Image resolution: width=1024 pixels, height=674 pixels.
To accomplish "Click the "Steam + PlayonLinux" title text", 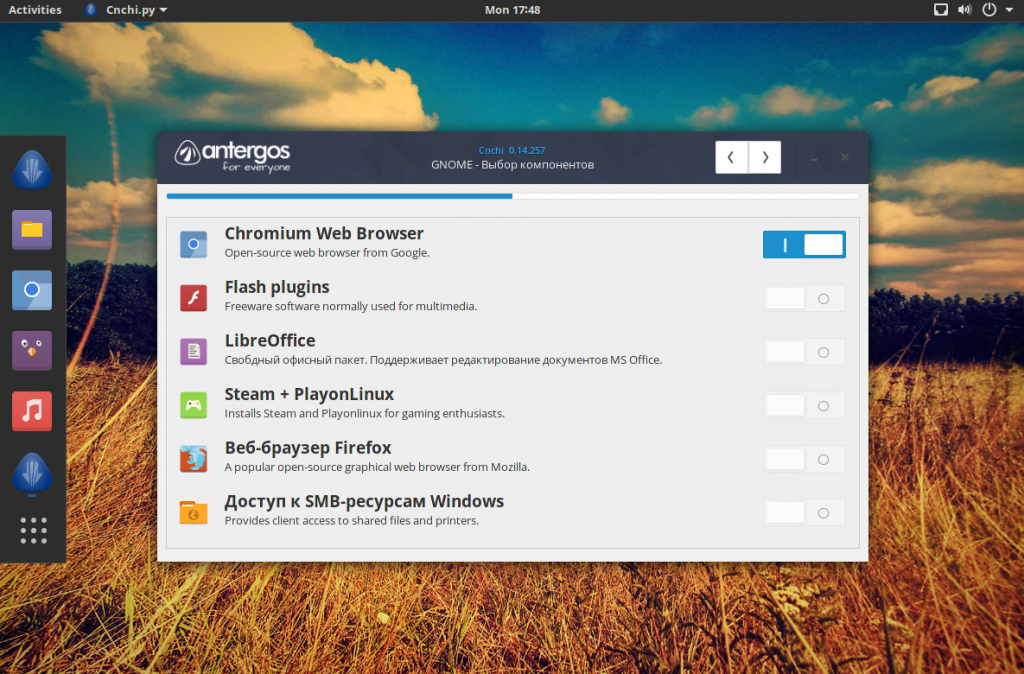I will coord(309,394).
